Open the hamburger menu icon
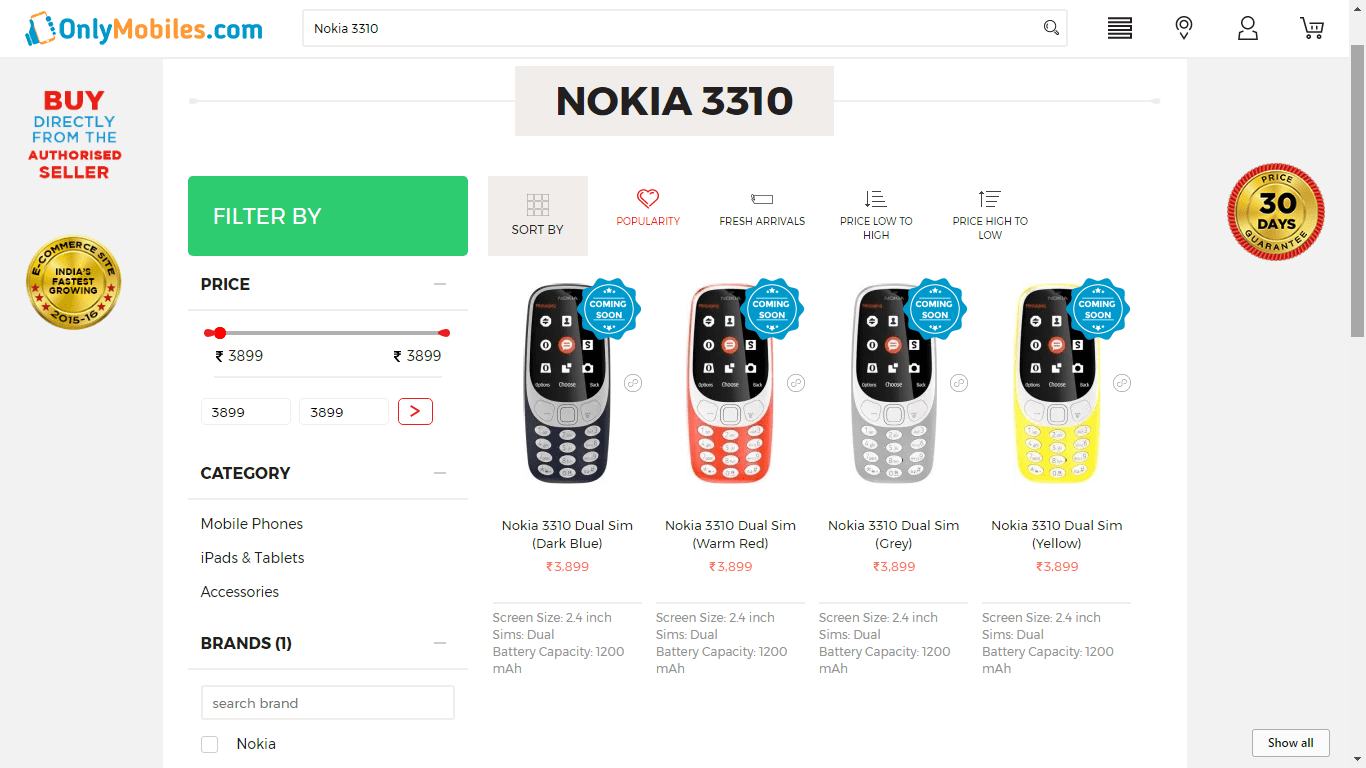The width and height of the screenshot is (1366, 768). coord(1119,28)
